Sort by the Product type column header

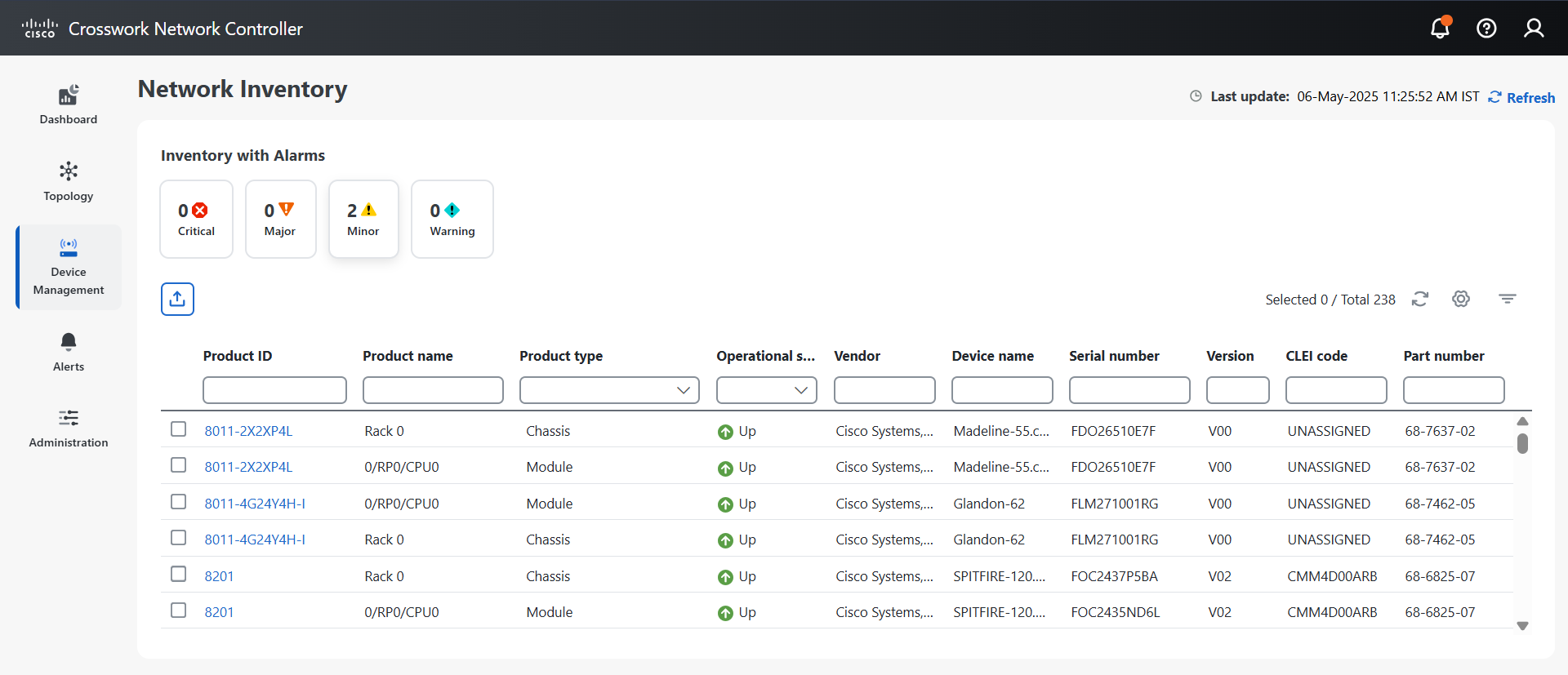(561, 356)
